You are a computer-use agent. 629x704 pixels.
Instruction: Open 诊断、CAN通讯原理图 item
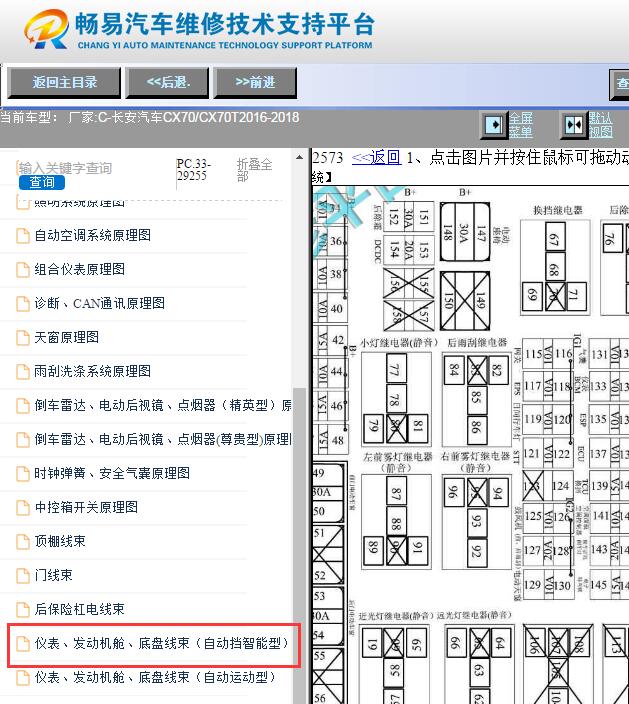pos(100,304)
